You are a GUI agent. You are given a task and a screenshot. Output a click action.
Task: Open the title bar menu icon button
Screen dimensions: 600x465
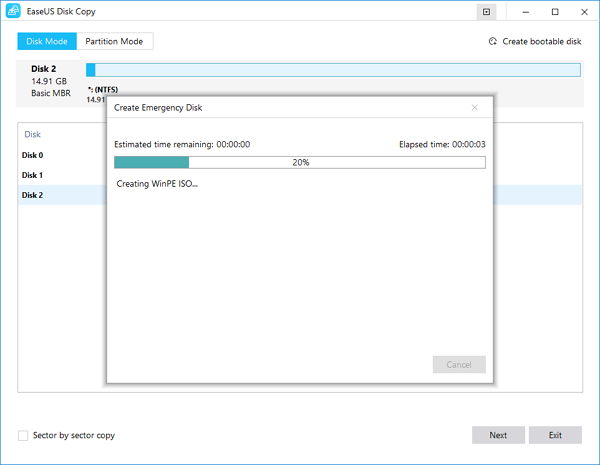tap(486, 12)
